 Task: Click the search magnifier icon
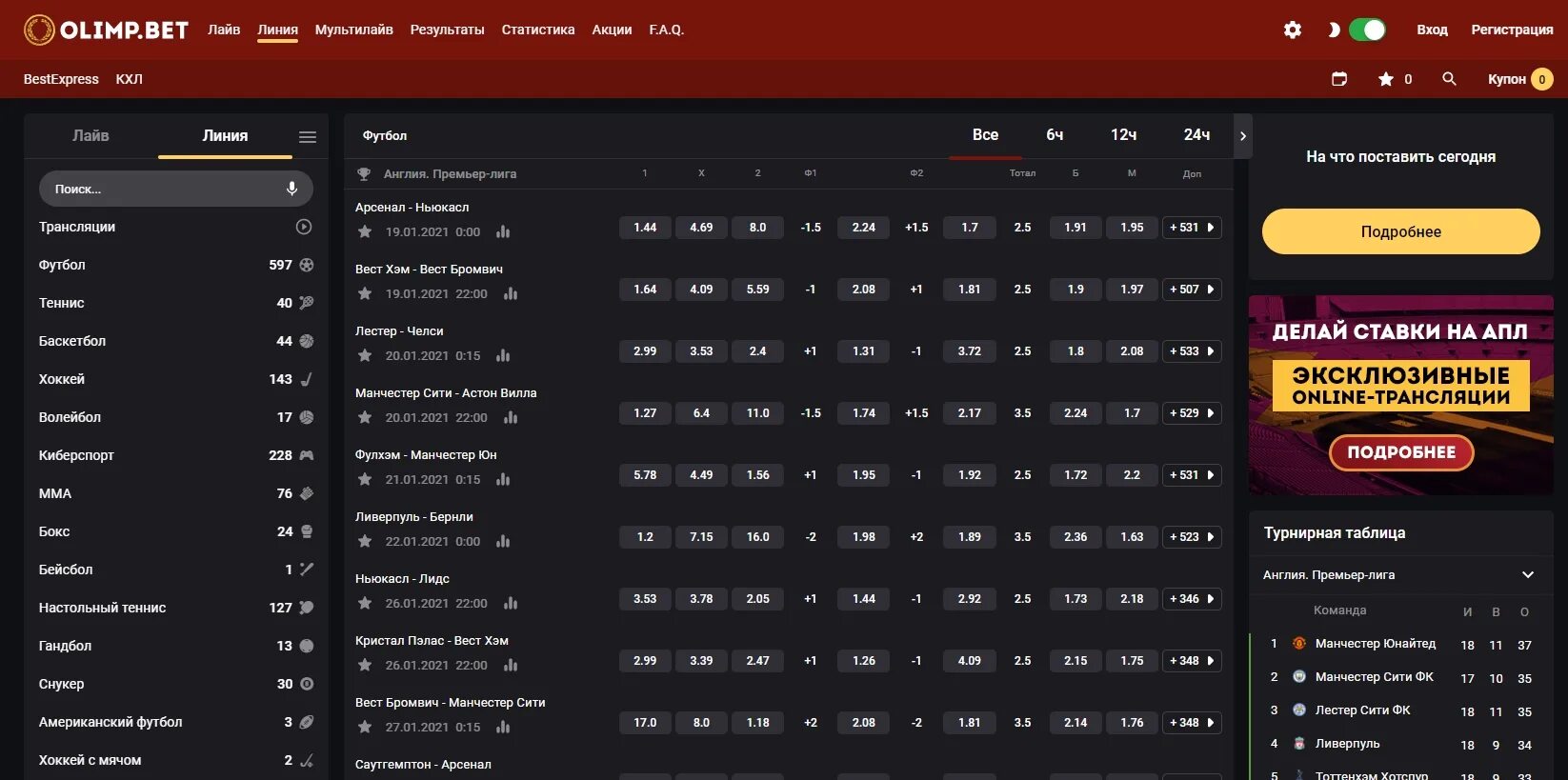pos(1449,79)
